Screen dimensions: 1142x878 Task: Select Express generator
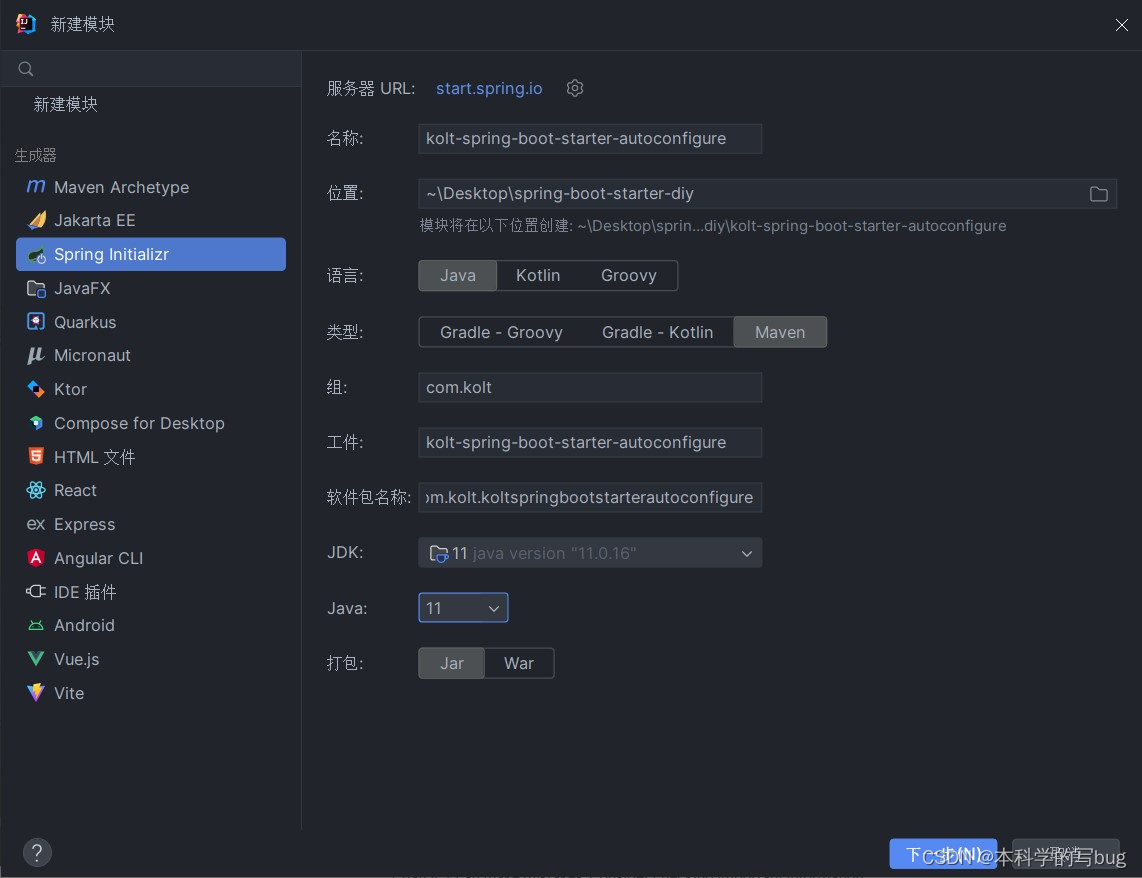coord(151,524)
